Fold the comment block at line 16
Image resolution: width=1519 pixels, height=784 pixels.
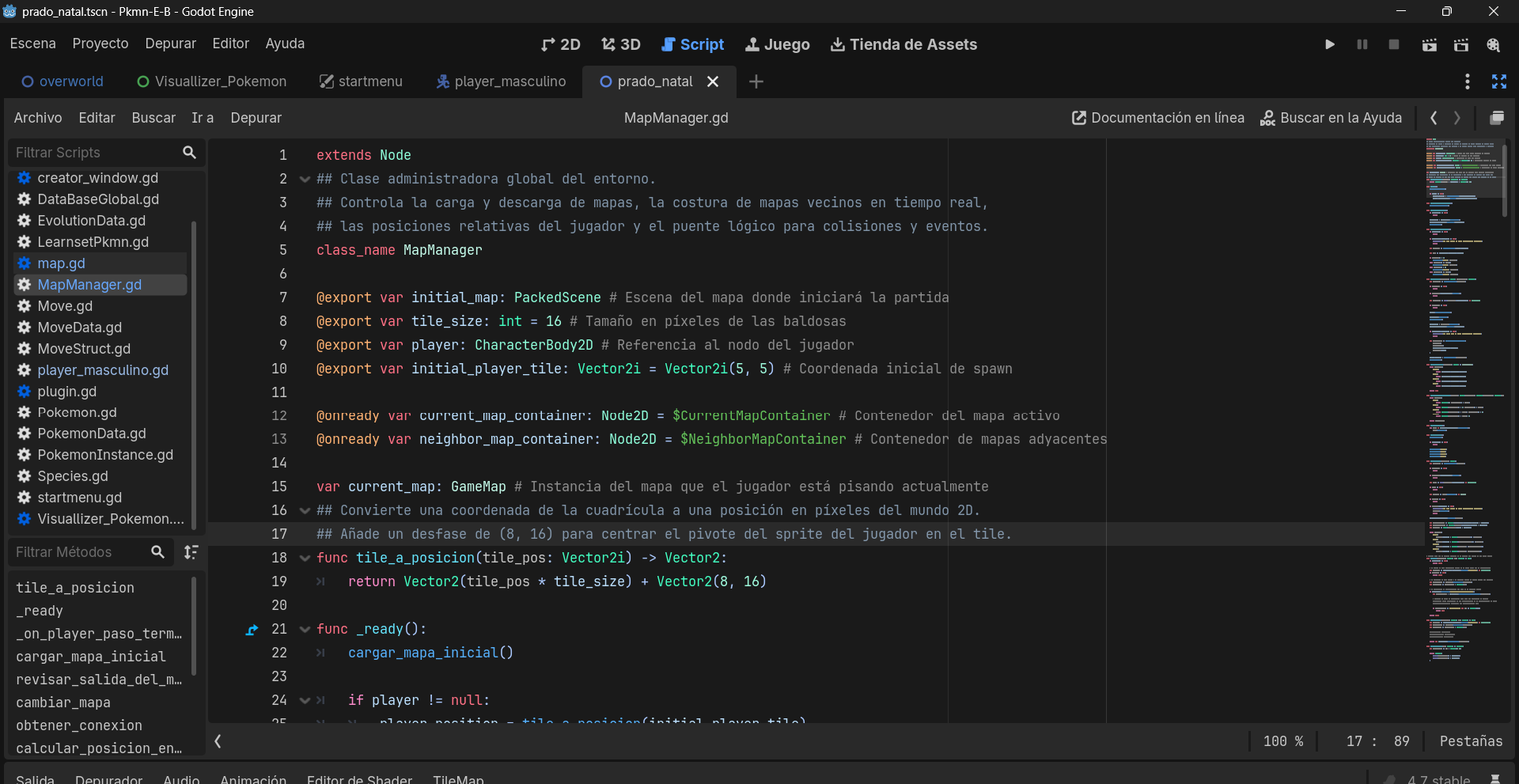click(305, 511)
